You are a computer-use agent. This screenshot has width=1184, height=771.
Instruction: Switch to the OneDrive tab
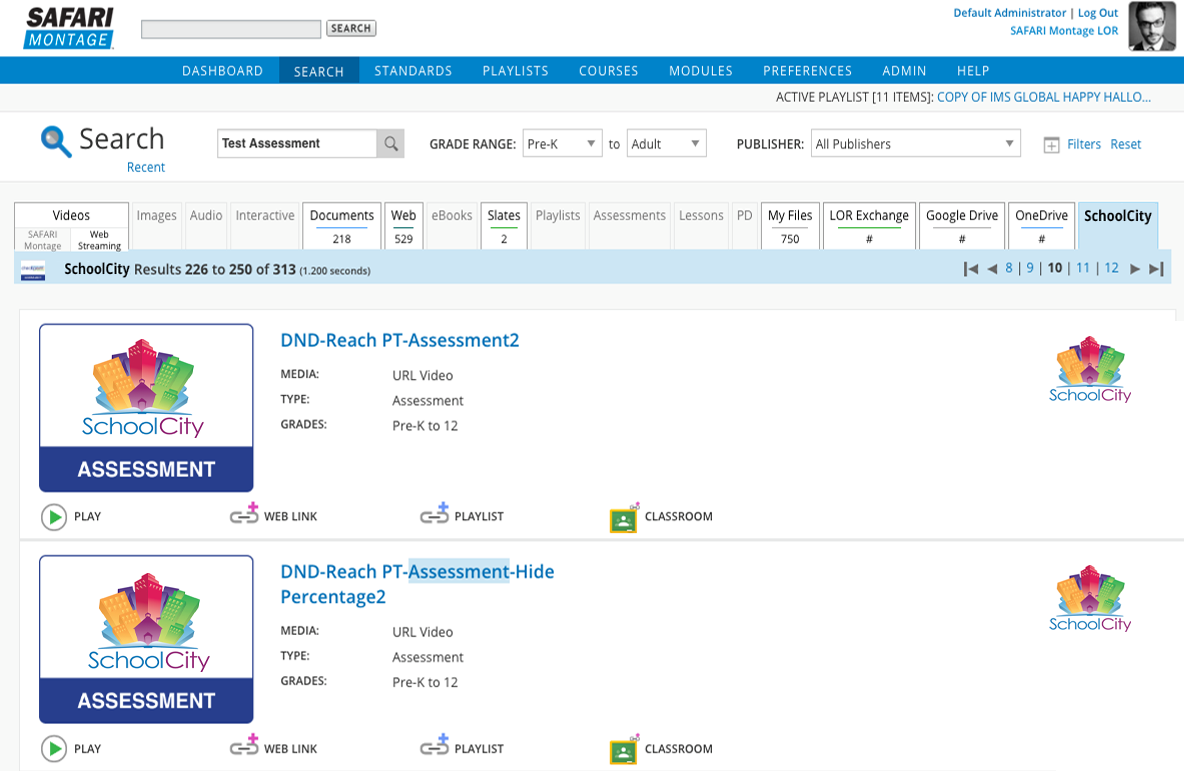click(1041, 226)
